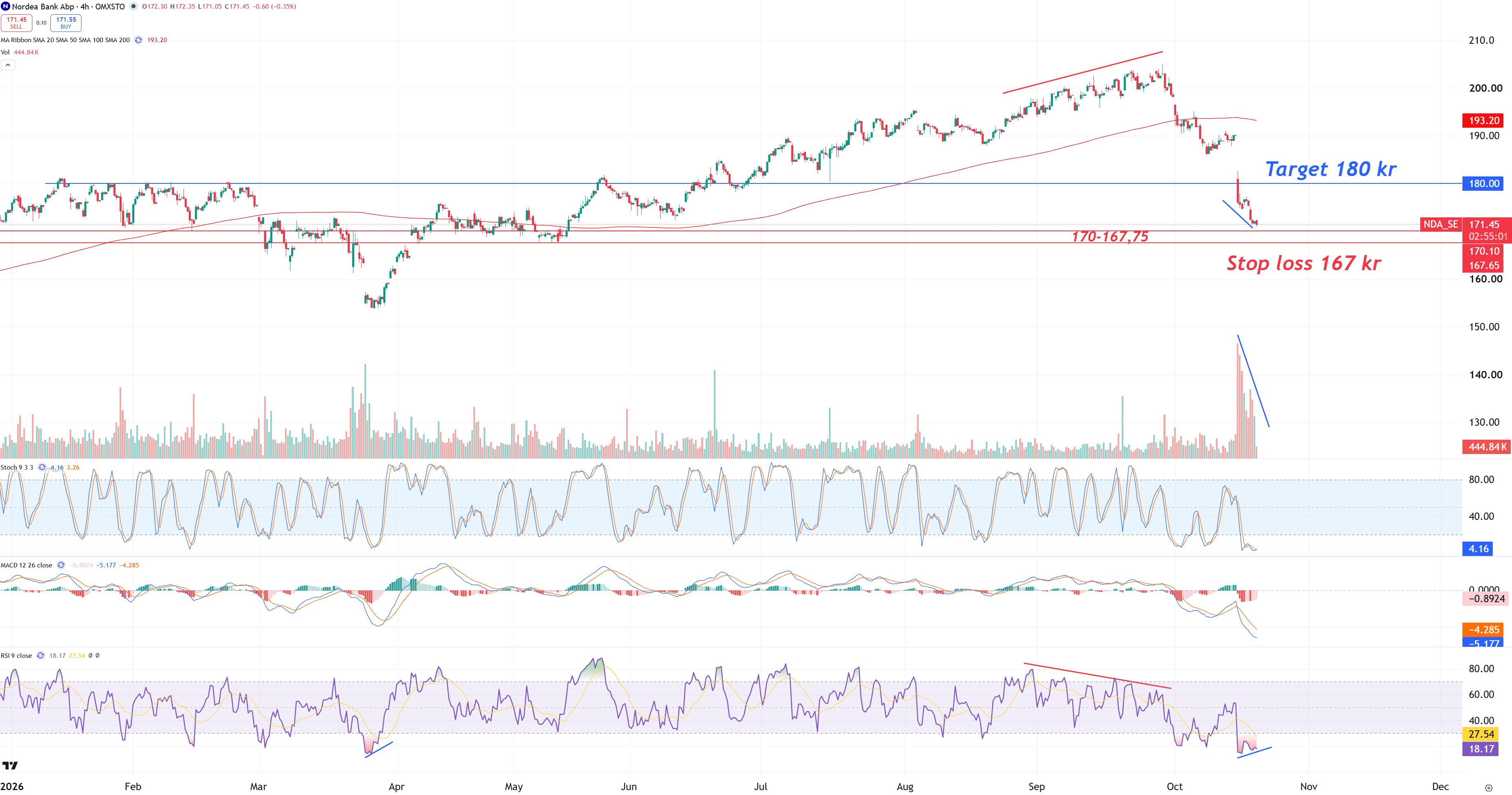
Task: Click the Oct label on time axis
Action: pyautogui.click(x=1175, y=786)
